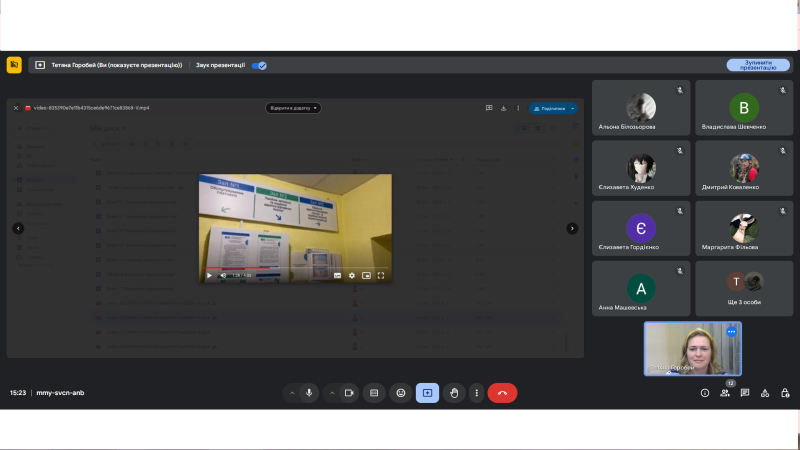
Task: Open the 'Відкрити в додатку' dropdown
Action: [x=293, y=108]
